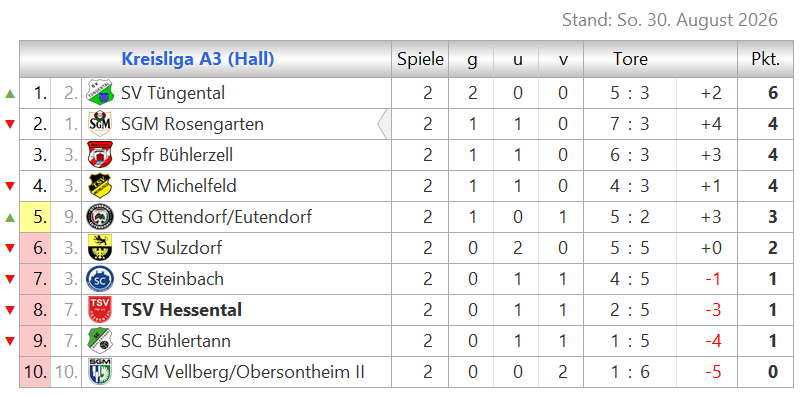Screen dimensions: 803x396
Task: Click the SGM Vellberg/Obersontheim II logo
Action: tap(100, 372)
